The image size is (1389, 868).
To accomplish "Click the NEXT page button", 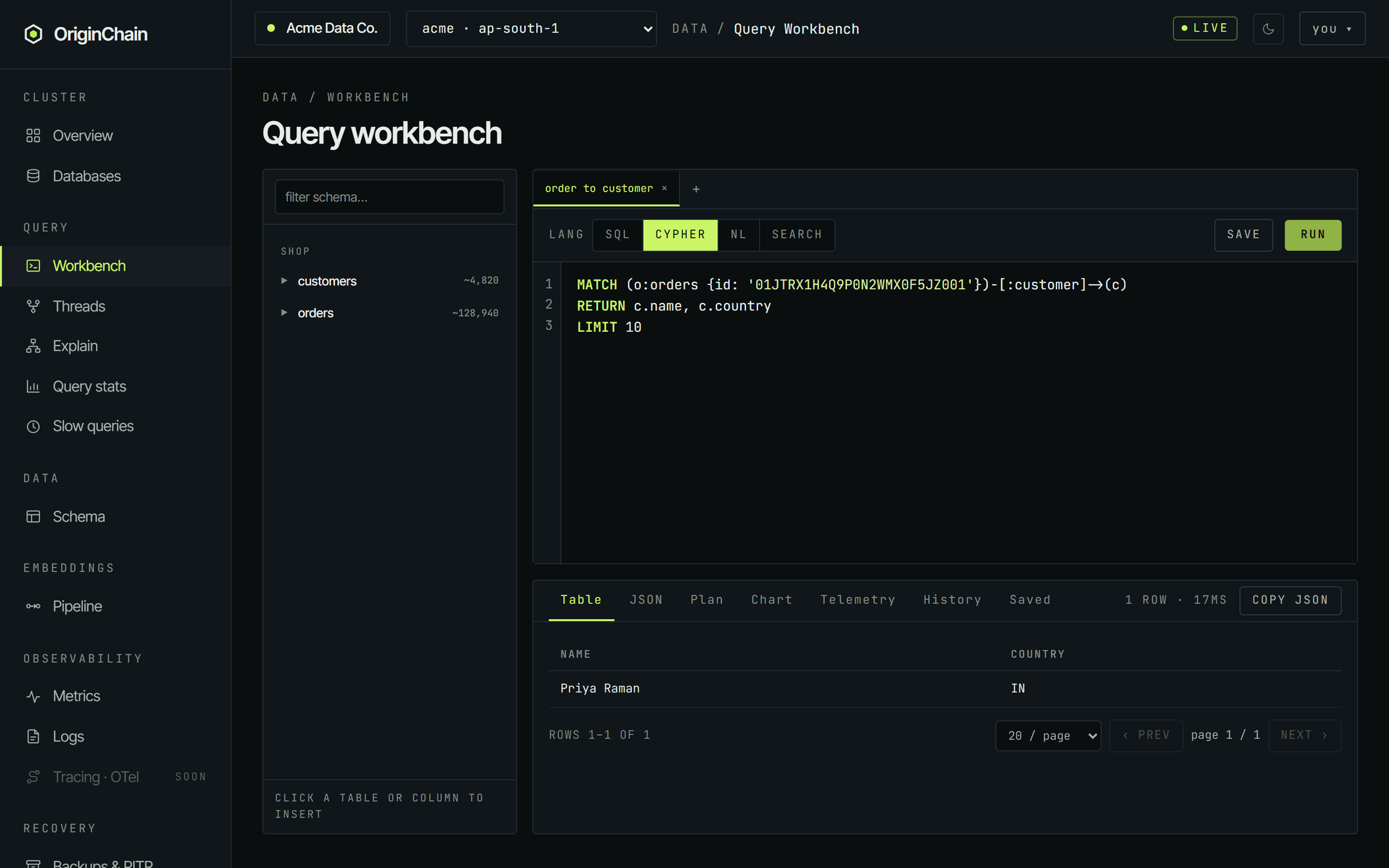I will [x=1304, y=736].
